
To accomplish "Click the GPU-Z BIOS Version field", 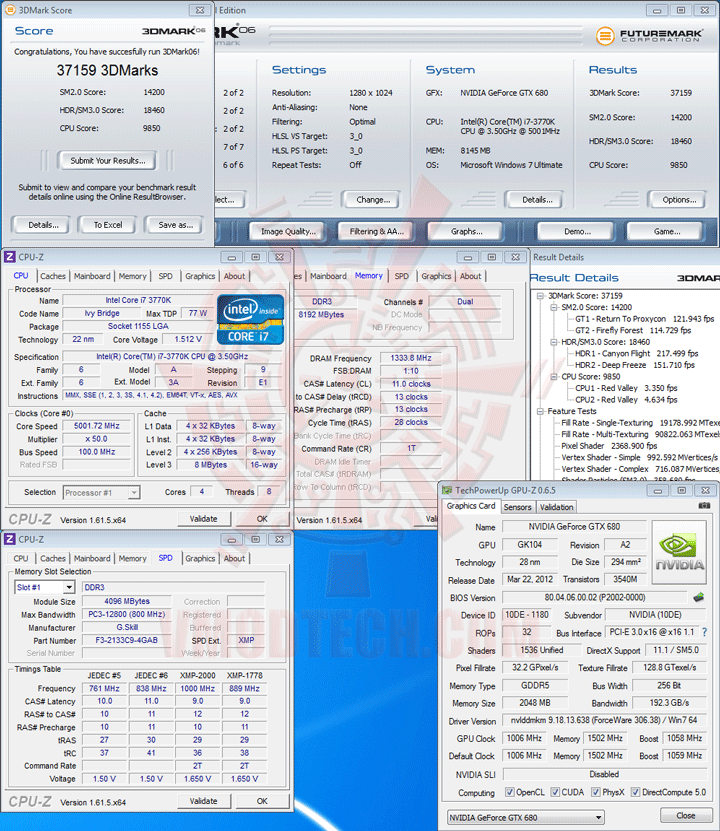I will [x=594, y=597].
